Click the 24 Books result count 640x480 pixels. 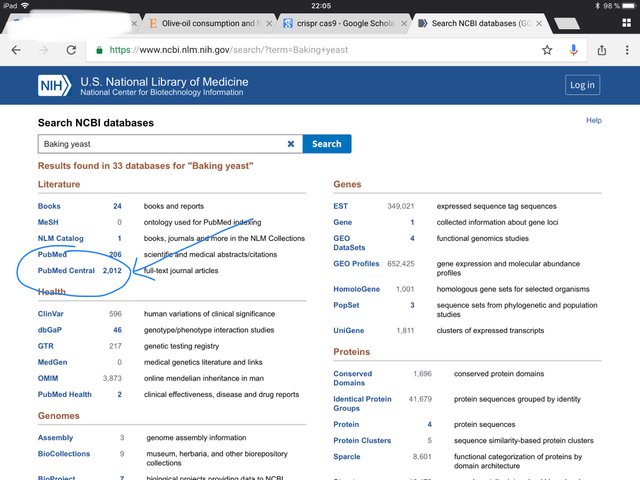pyautogui.click(x=117, y=206)
